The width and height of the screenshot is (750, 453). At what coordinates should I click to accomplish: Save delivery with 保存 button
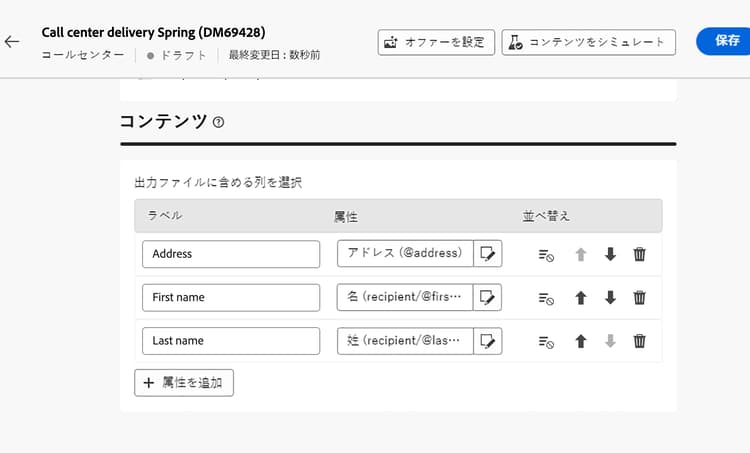point(723,41)
